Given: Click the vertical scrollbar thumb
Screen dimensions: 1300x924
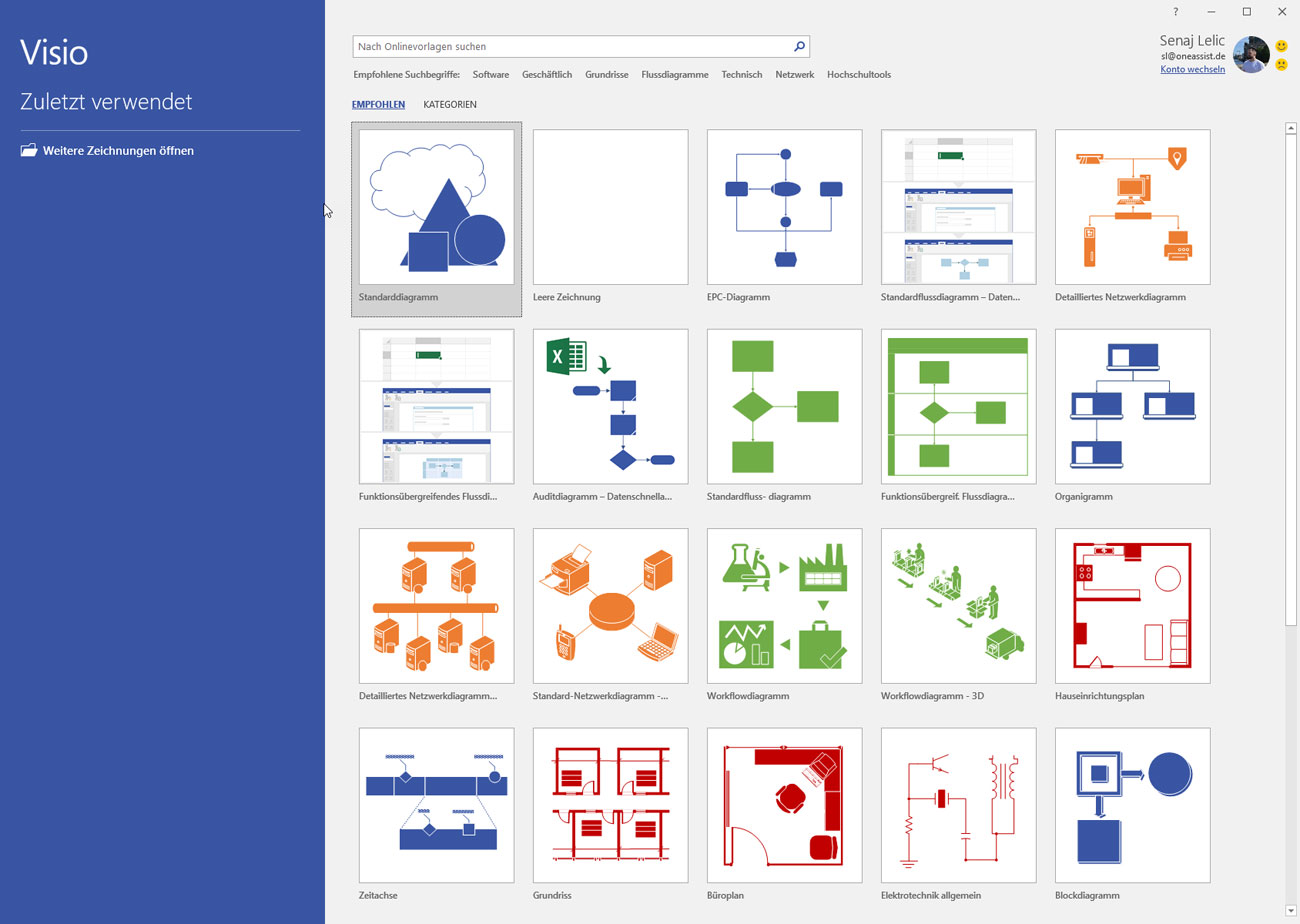Looking at the screenshot, I should tap(1291, 380).
